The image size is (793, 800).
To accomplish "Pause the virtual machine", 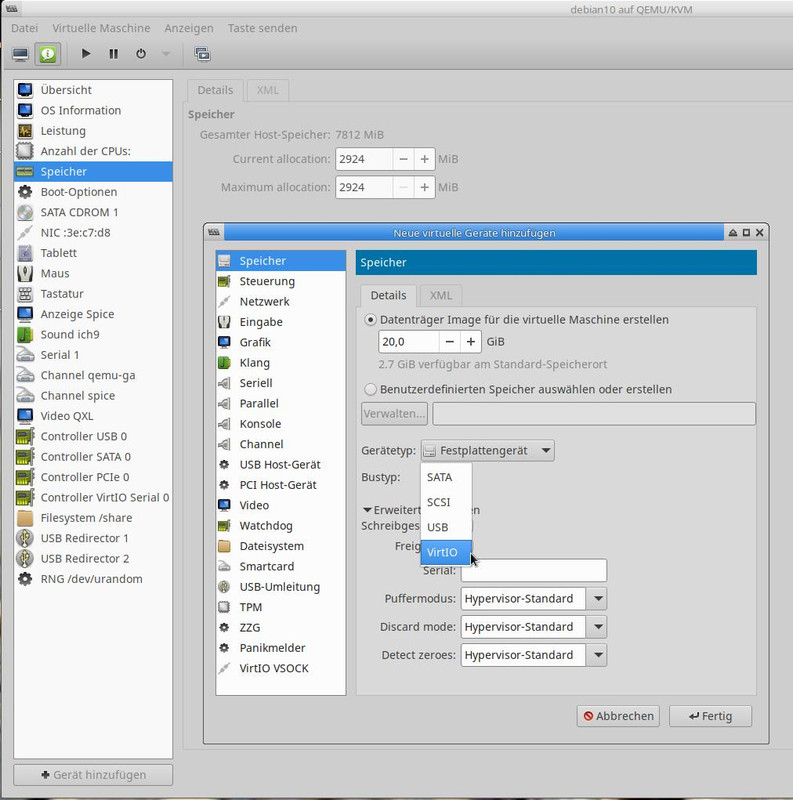I will 113,54.
